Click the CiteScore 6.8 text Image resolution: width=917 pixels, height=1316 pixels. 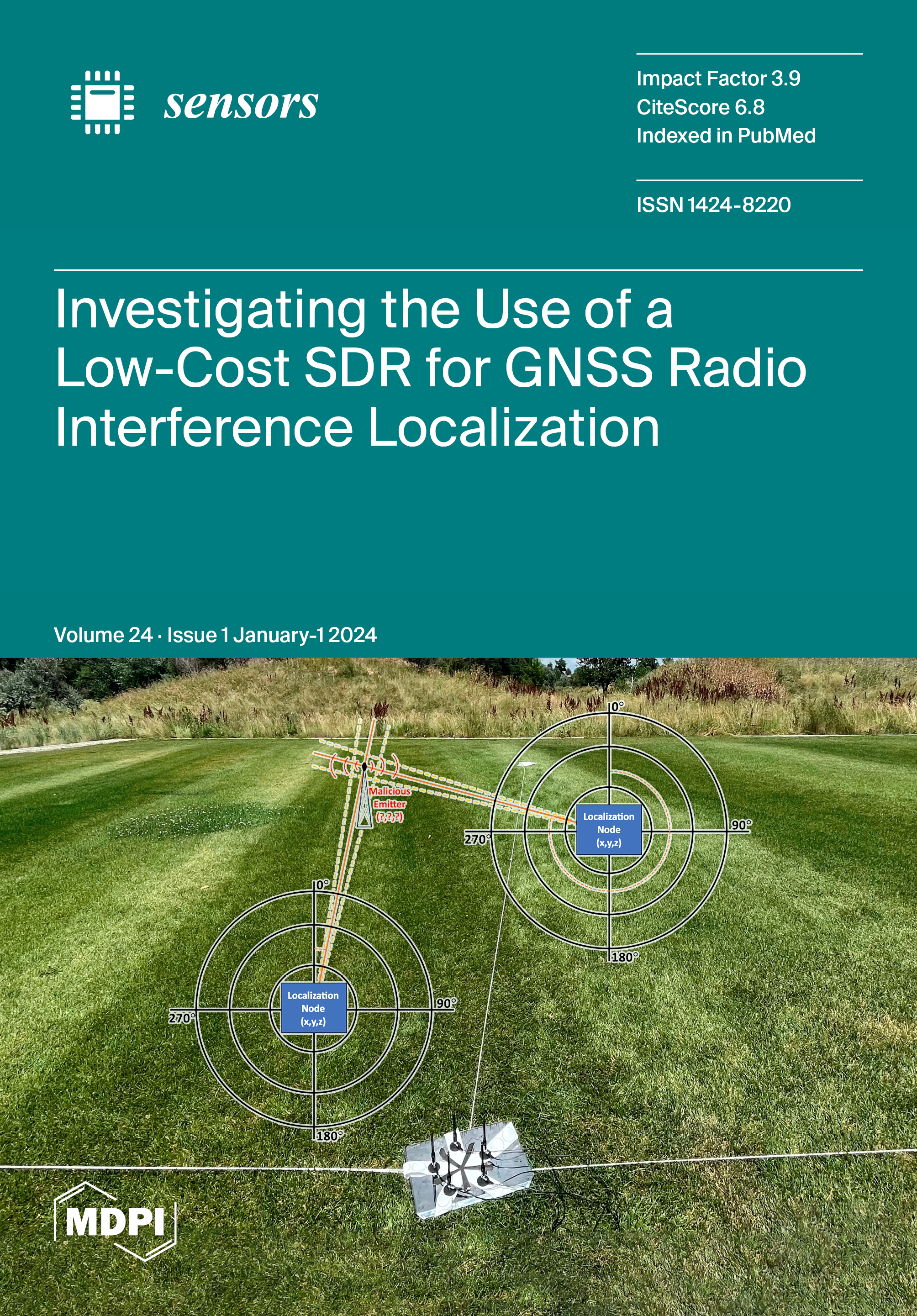pyautogui.click(x=701, y=107)
